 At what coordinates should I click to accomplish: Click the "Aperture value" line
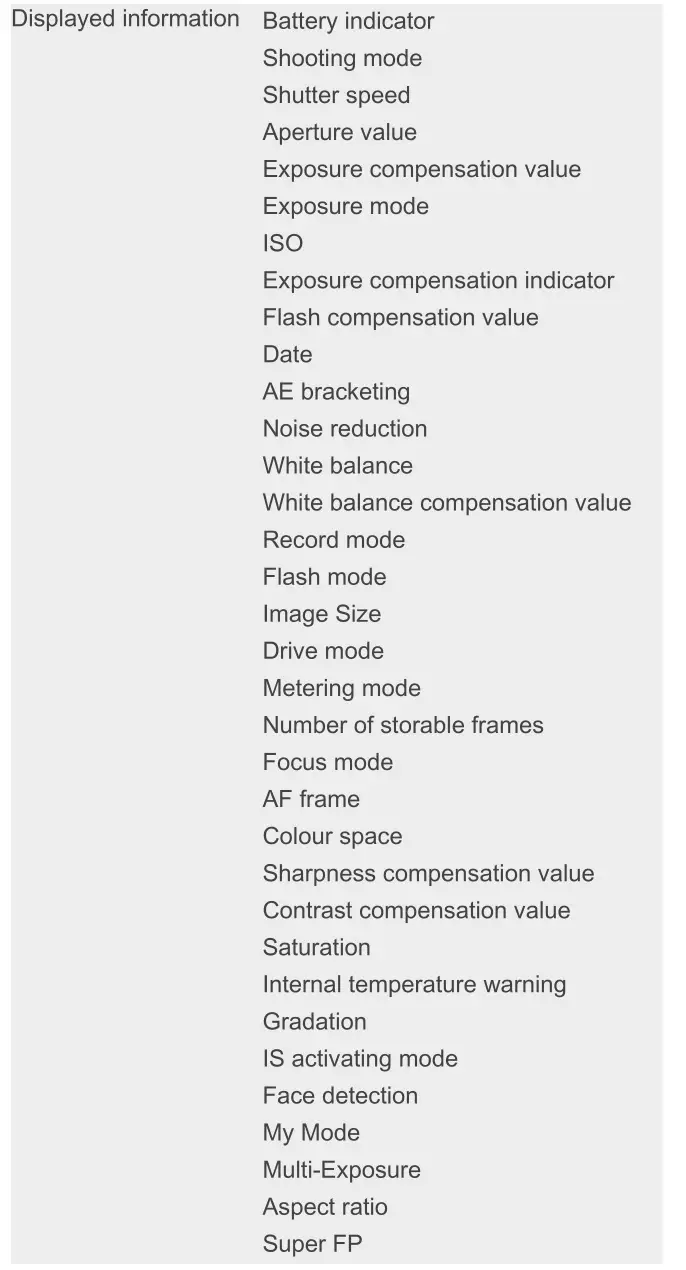pyautogui.click(x=339, y=132)
